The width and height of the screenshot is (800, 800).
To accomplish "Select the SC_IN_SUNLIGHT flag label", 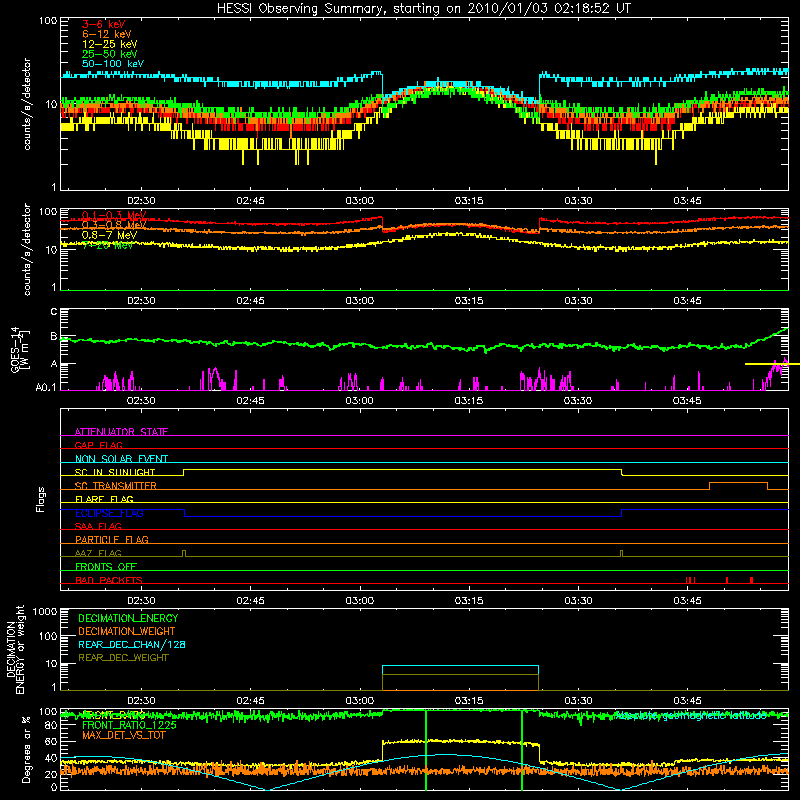I will [115, 472].
